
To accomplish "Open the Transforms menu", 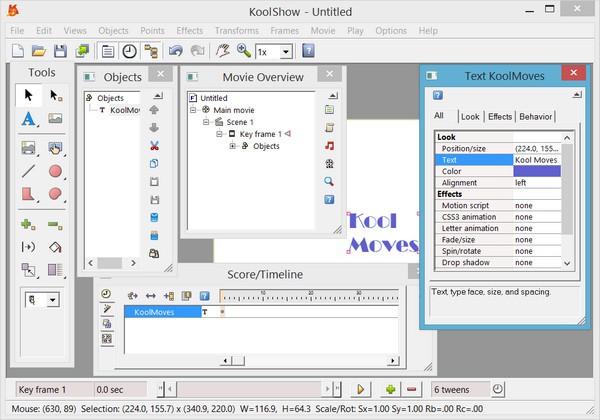I will [x=239, y=30].
